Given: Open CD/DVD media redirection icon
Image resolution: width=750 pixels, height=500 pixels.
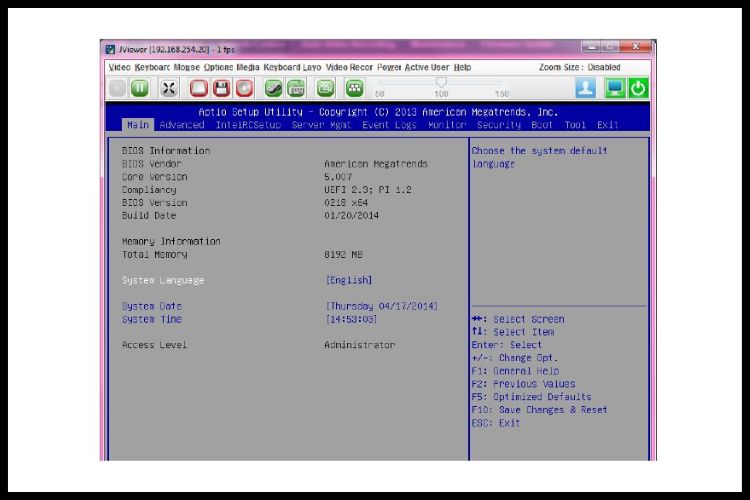Looking at the screenshot, I should pos(244,88).
